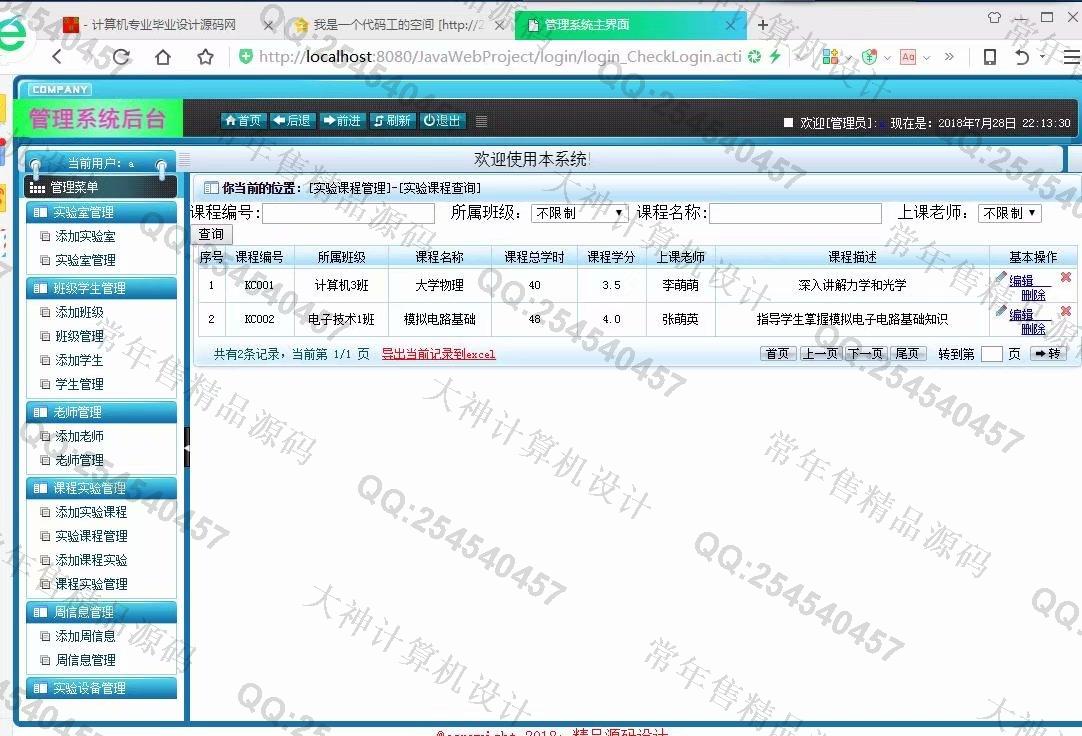Click the browser home icon

tap(163, 57)
